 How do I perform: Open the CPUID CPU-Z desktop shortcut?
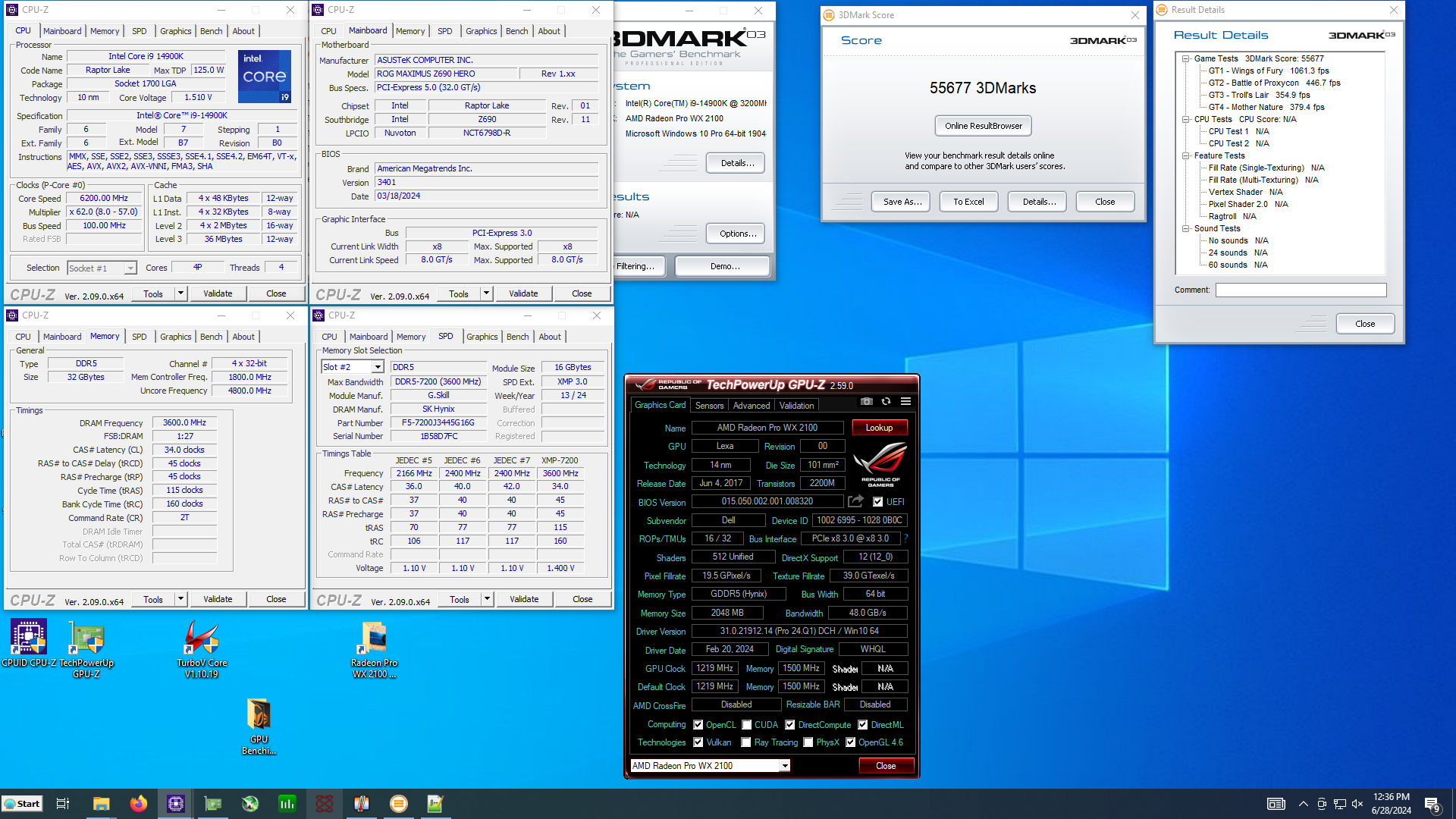tap(29, 643)
